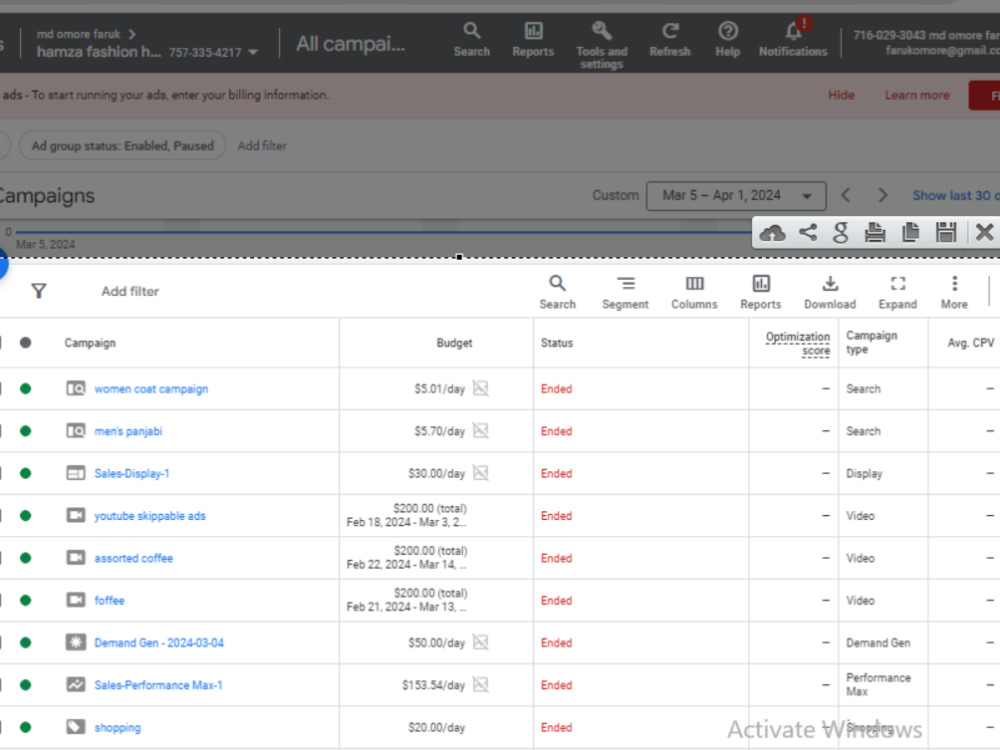This screenshot has height=750, width=1000.
Task: Click the print icon in capture toolbar
Action: [x=875, y=233]
